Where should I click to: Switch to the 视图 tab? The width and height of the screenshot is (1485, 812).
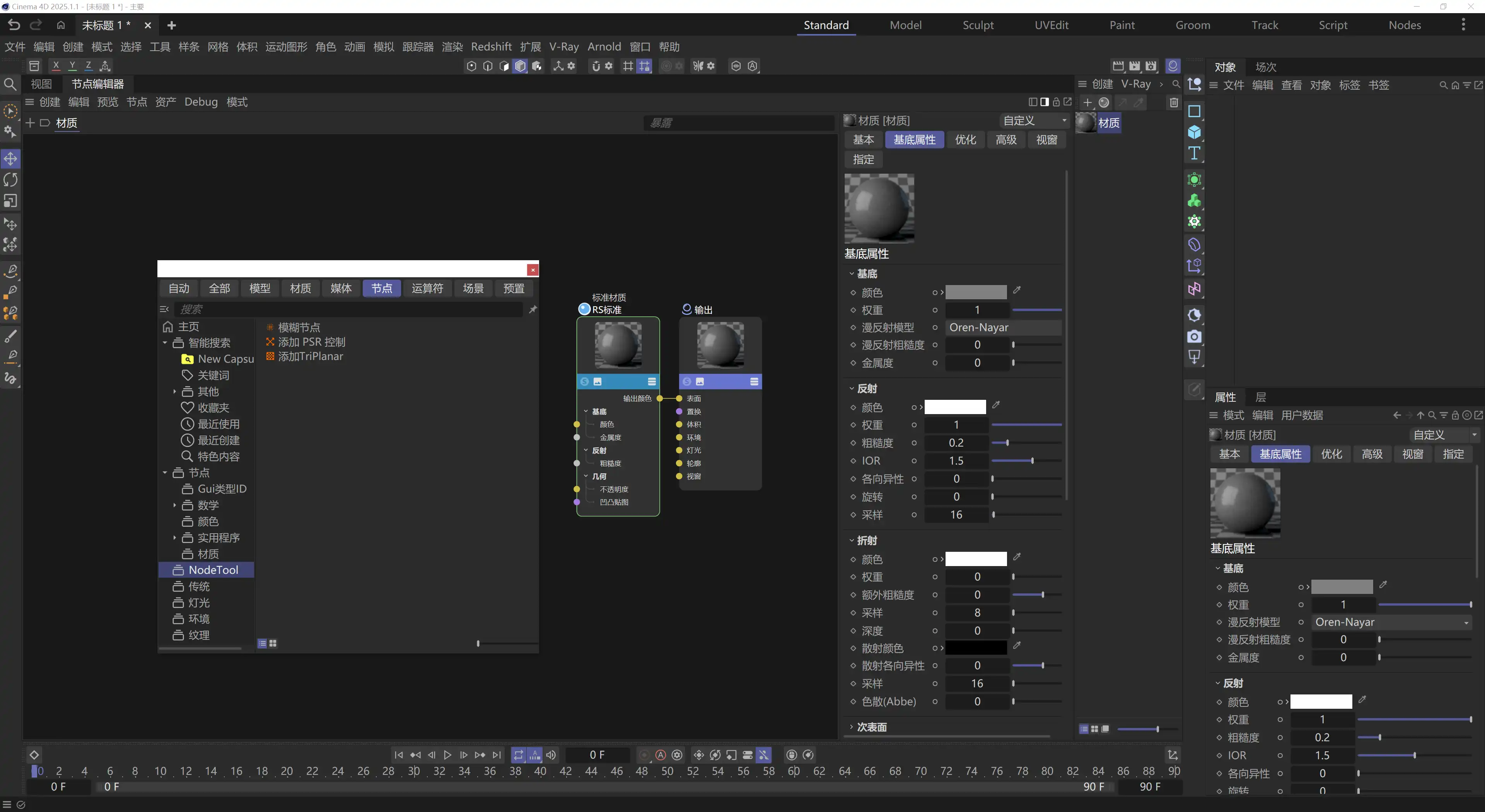[x=41, y=84]
